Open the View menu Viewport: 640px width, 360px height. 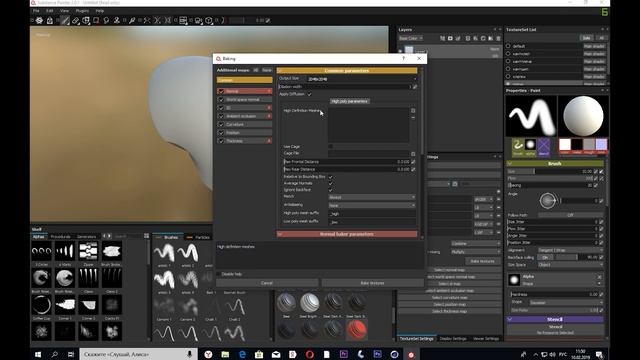64,11
